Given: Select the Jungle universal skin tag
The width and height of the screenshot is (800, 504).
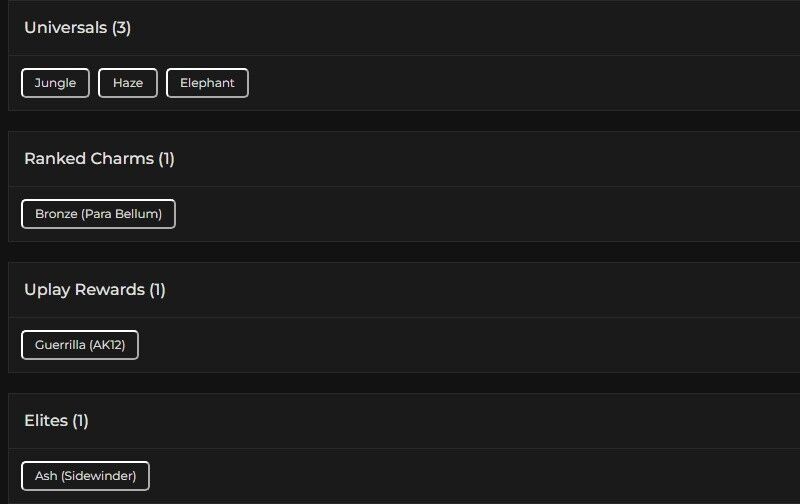Looking at the screenshot, I should pos(55,83).
